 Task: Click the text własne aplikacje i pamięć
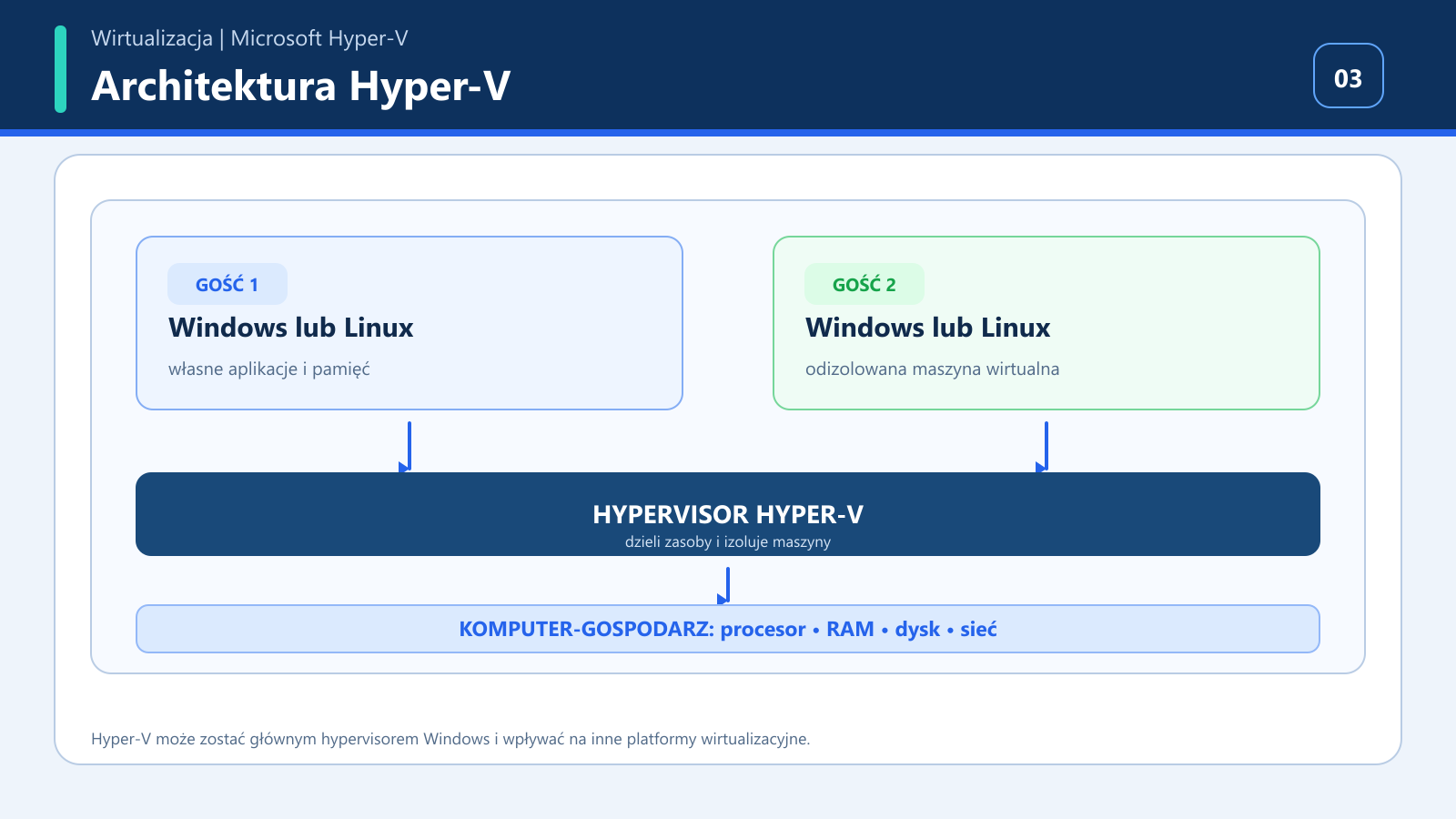pyautogui.click(x=269, y=369)
